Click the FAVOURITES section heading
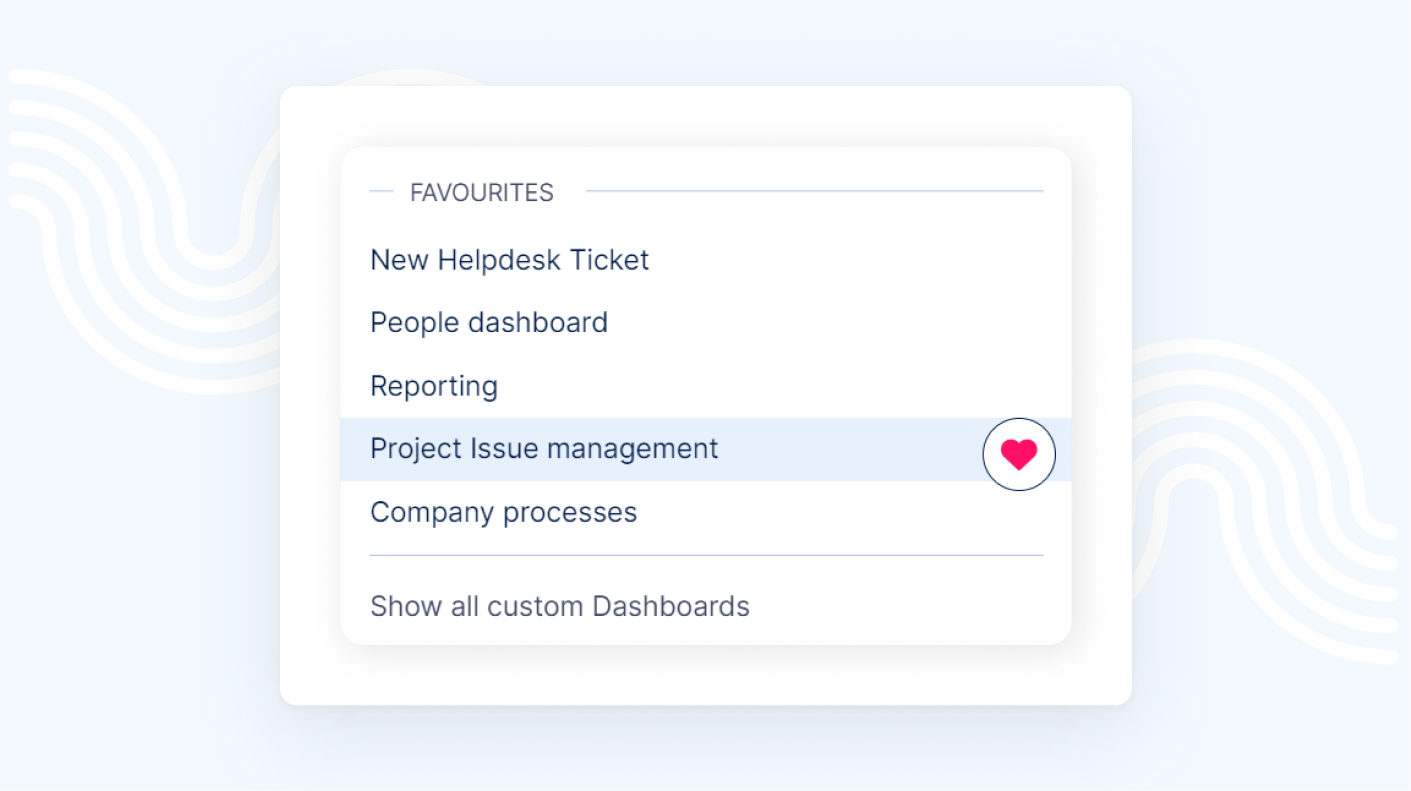The image size is (1411, 791). 482,193
